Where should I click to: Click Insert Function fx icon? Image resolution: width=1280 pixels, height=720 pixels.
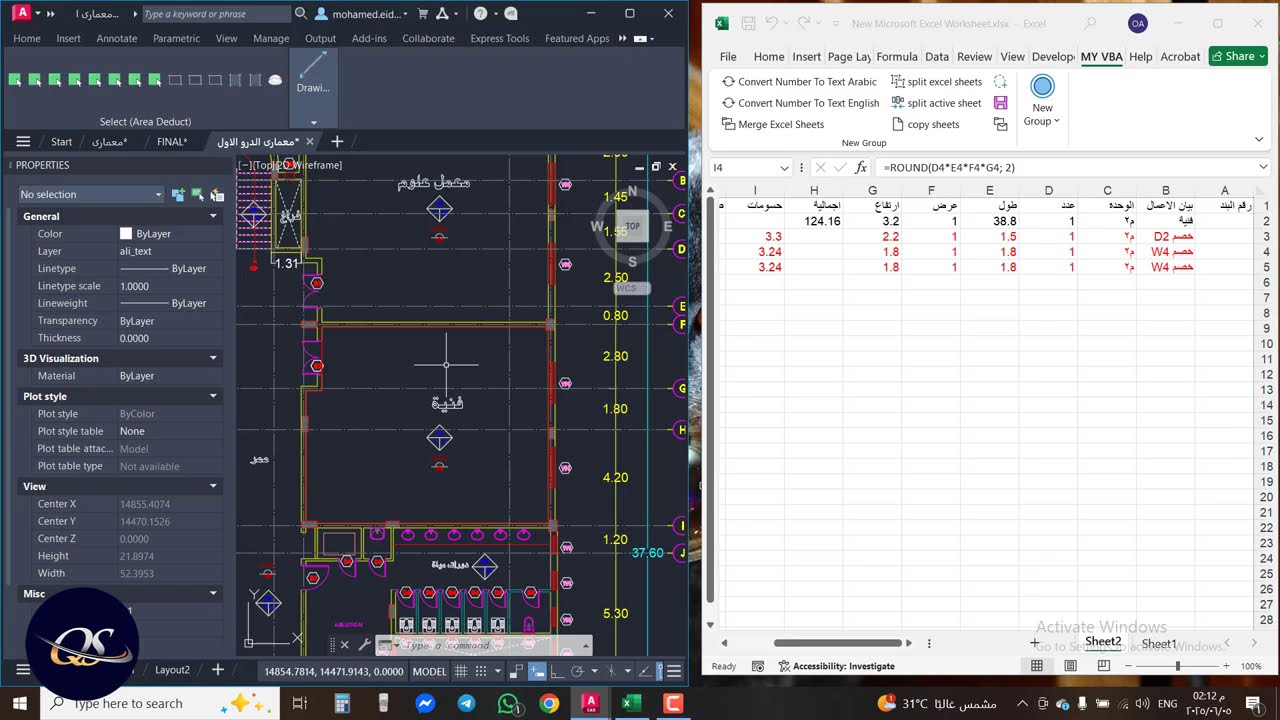[x=861, y=167]
